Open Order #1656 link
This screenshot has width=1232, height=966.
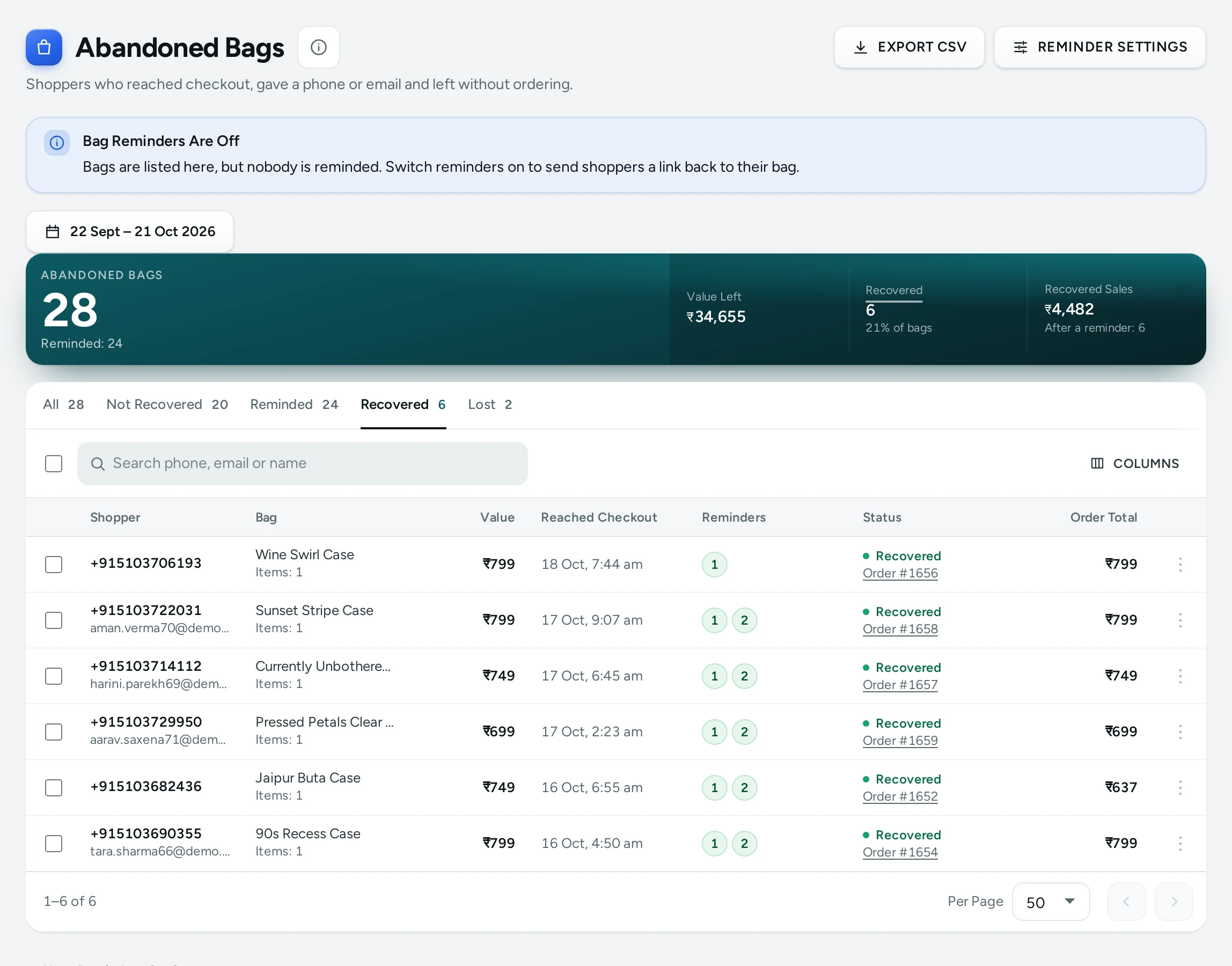(900, 573)
